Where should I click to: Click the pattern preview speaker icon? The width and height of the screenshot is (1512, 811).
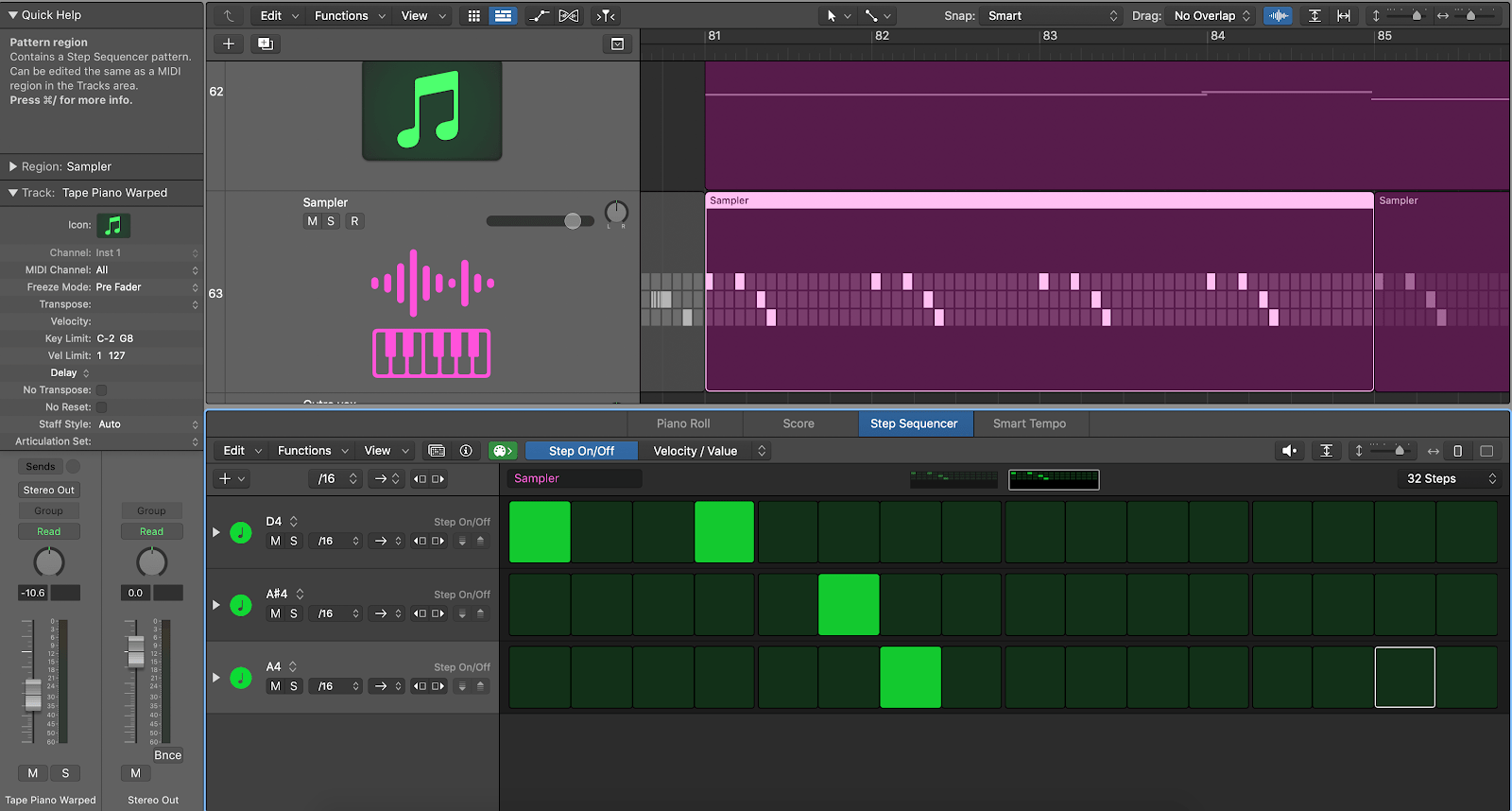tap(1289, 451)
